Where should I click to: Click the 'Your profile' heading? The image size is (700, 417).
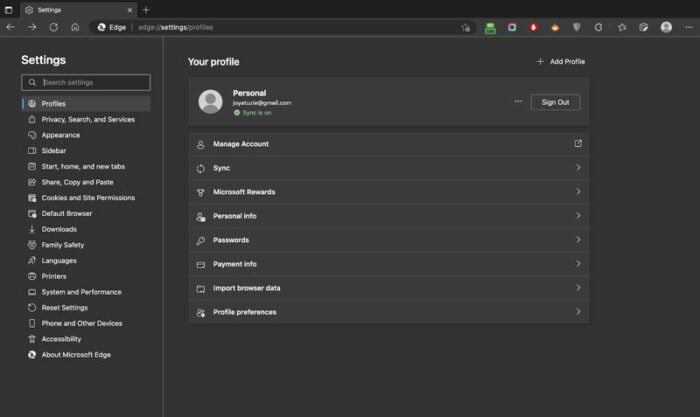[x=213, y=62]
